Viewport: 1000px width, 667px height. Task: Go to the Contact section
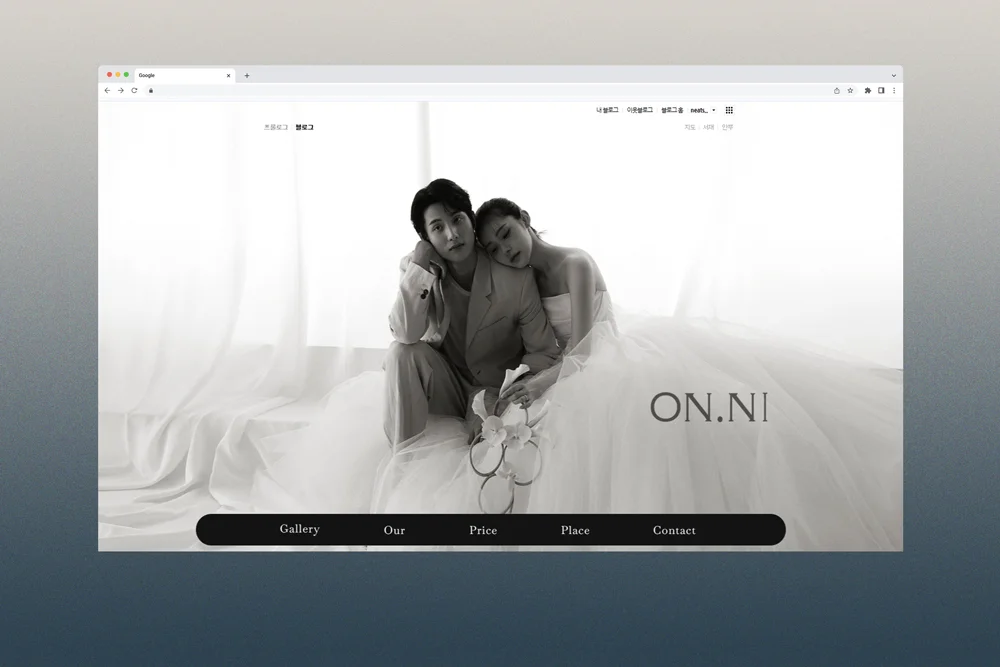[x=674, y=530]
